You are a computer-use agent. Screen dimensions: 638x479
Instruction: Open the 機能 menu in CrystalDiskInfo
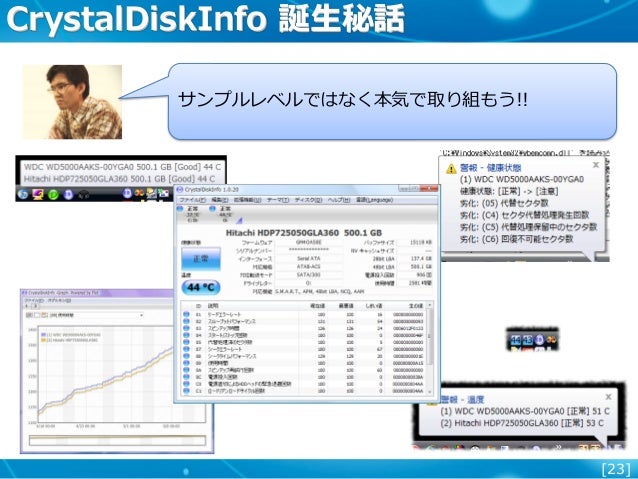[x=247, y=200]
